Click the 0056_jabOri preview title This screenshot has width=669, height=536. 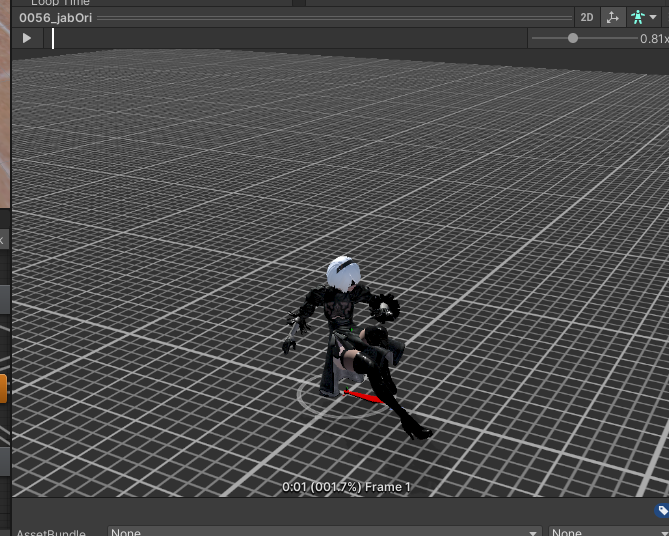[x=55, y=17]
